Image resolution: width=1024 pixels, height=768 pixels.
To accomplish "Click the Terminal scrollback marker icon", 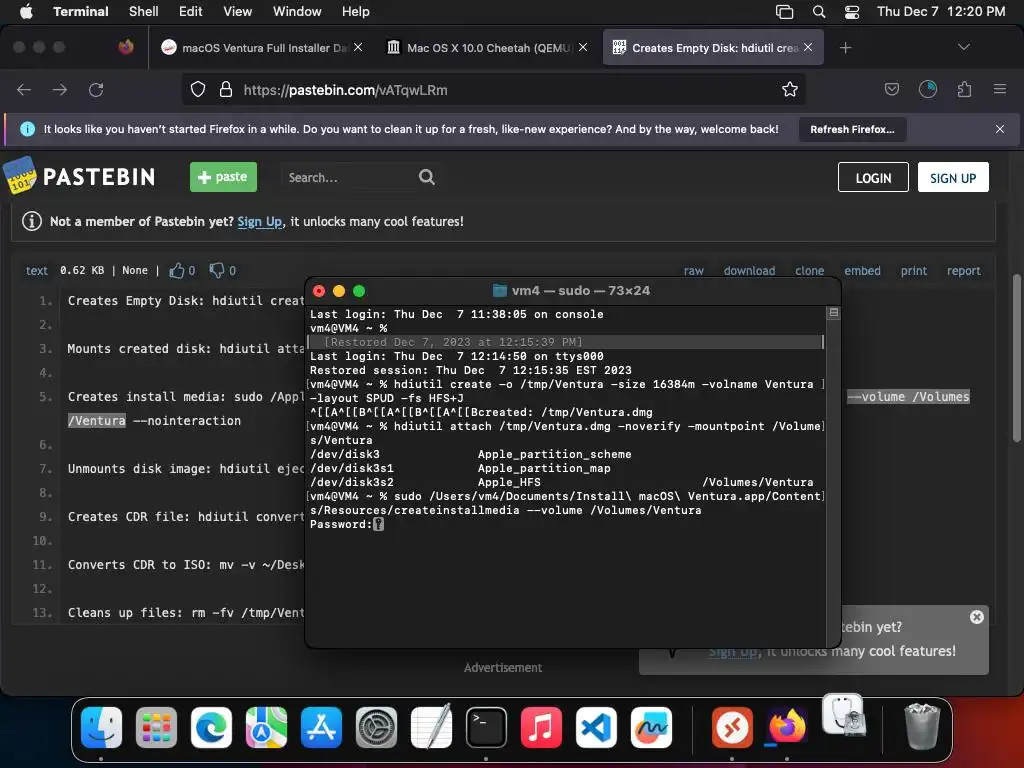I will tap(833, 313).
